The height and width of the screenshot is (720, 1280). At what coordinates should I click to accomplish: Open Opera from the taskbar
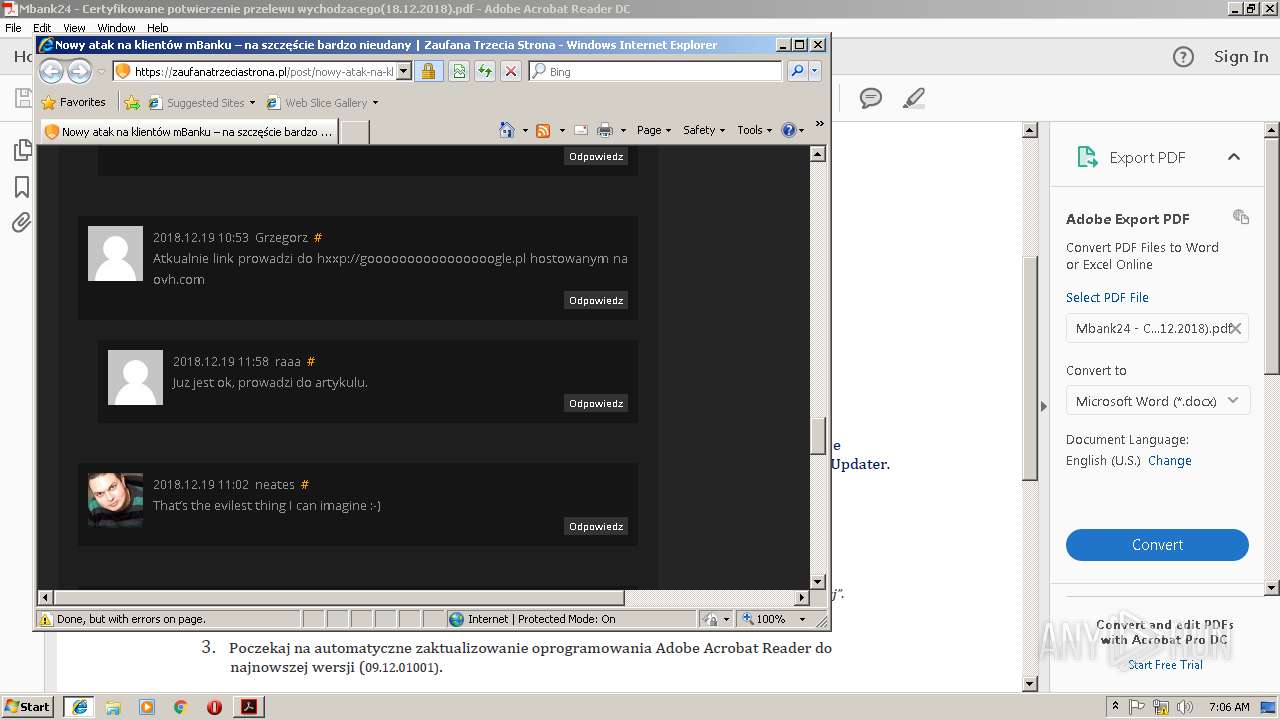214,707
